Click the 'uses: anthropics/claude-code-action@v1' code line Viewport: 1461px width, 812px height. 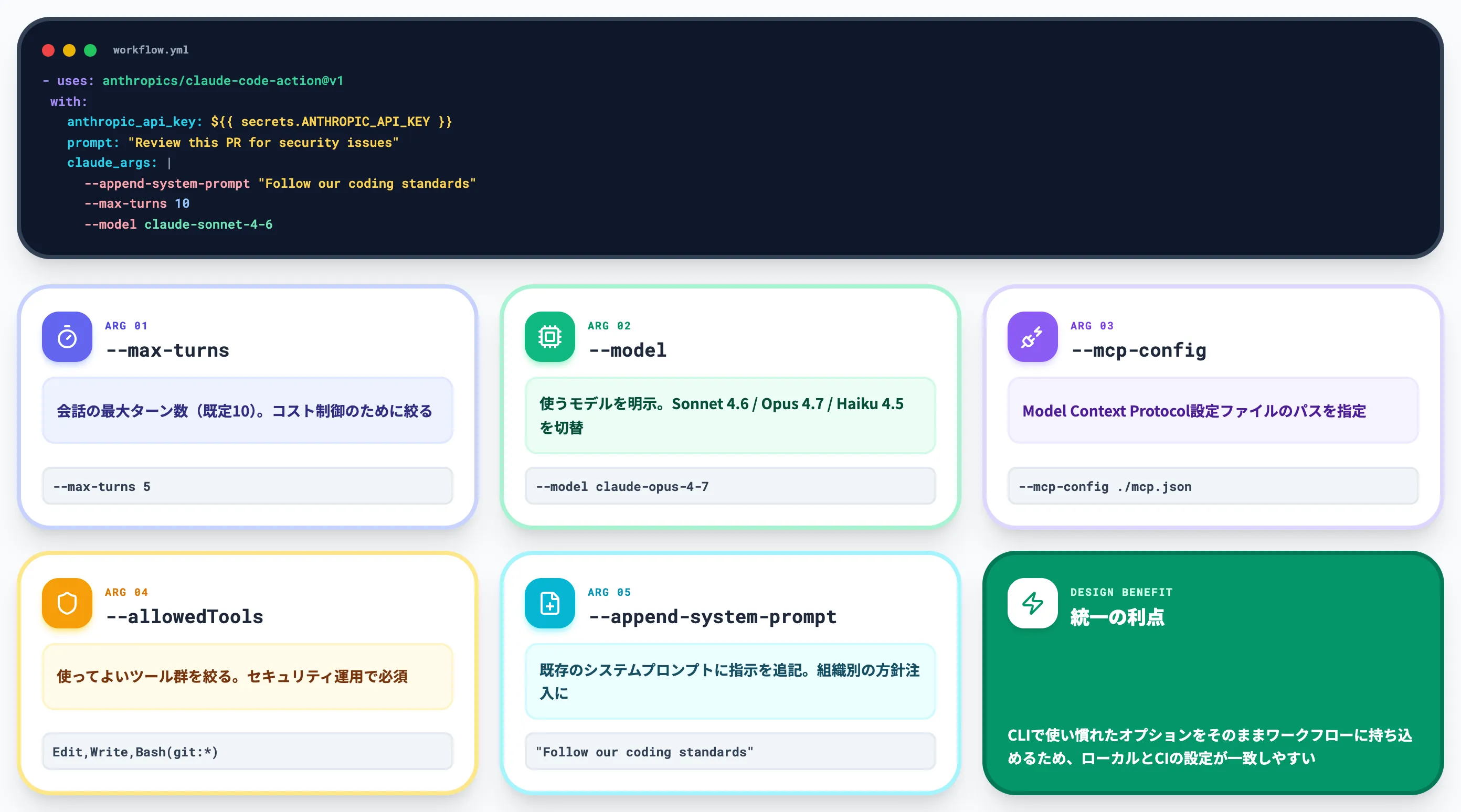(193, 81)
